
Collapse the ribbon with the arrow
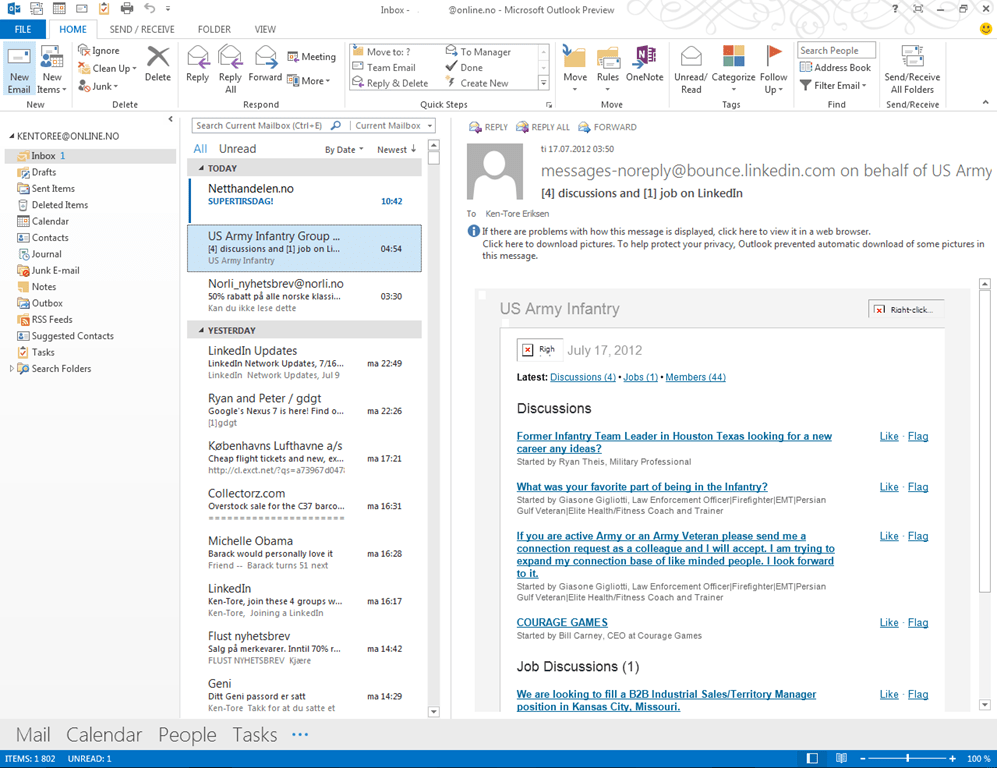tap(985, 102)
